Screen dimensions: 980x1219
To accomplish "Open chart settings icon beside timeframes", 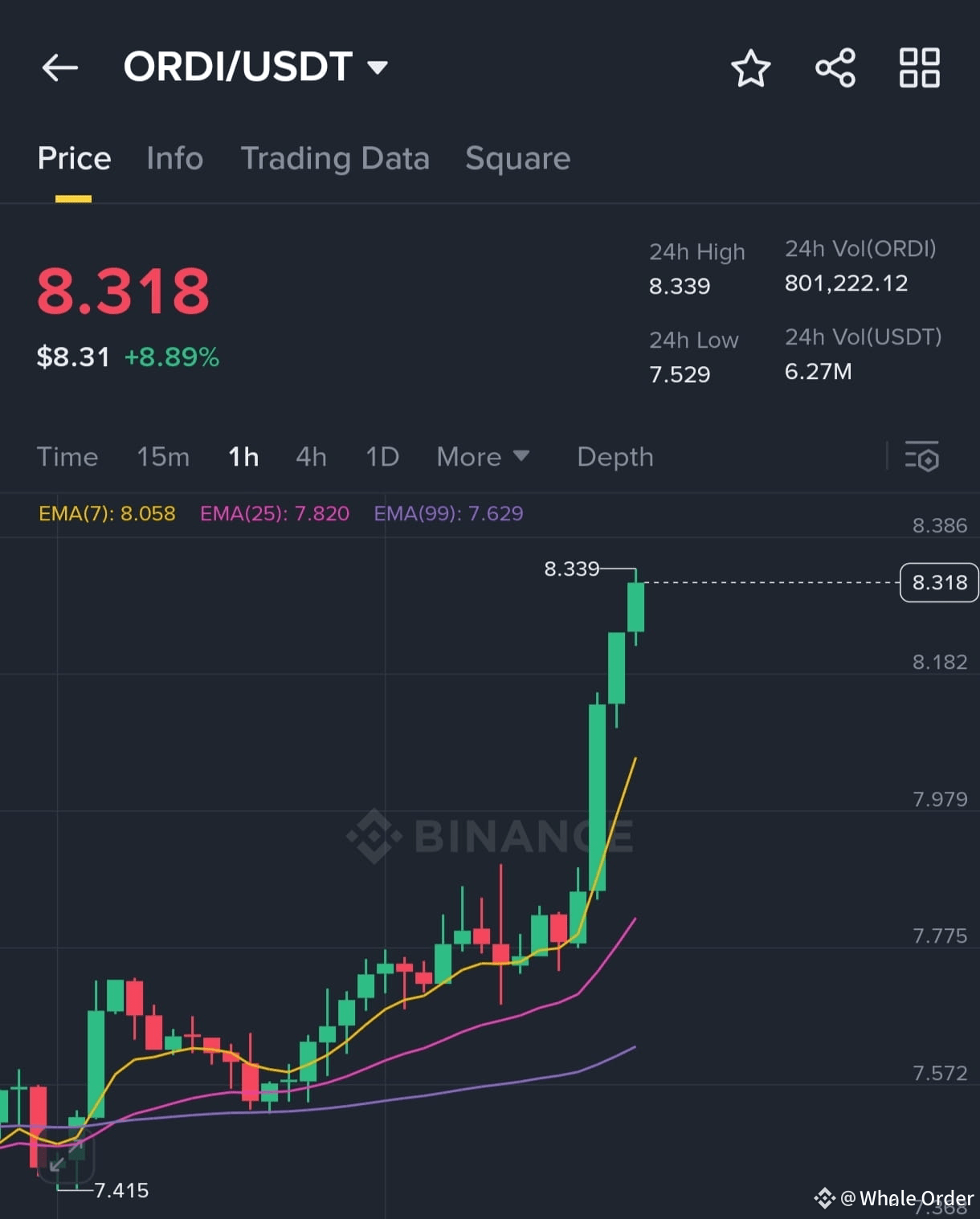I will click(x=923, y=457).
